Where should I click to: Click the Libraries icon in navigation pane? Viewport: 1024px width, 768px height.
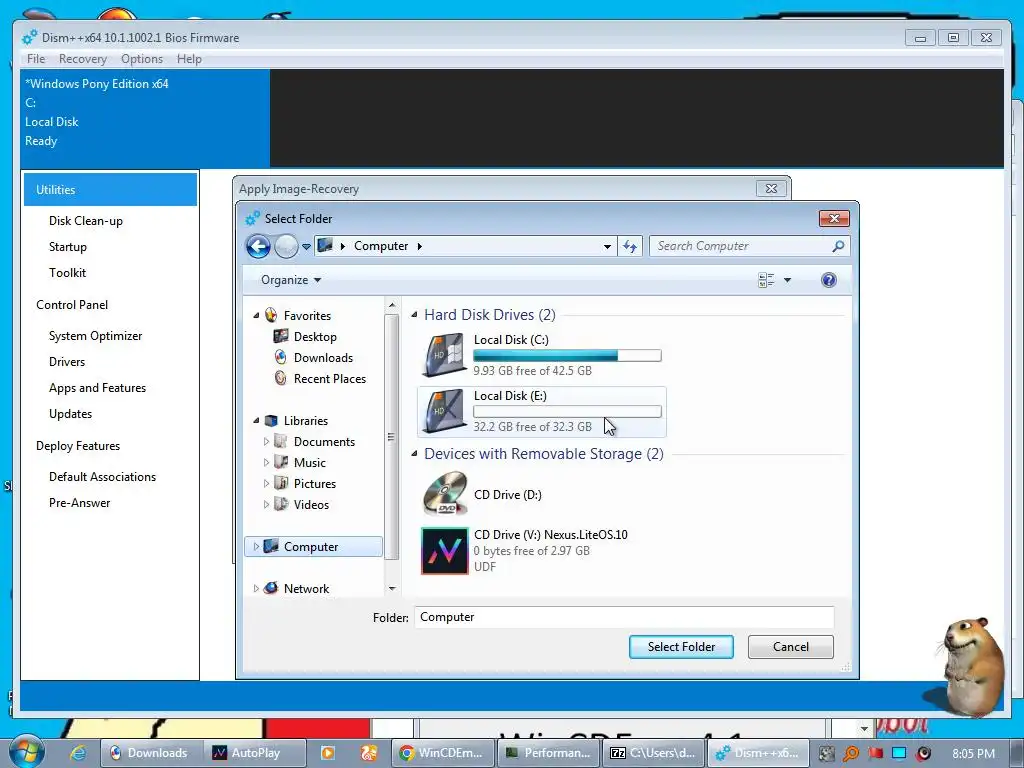[271, 421]
